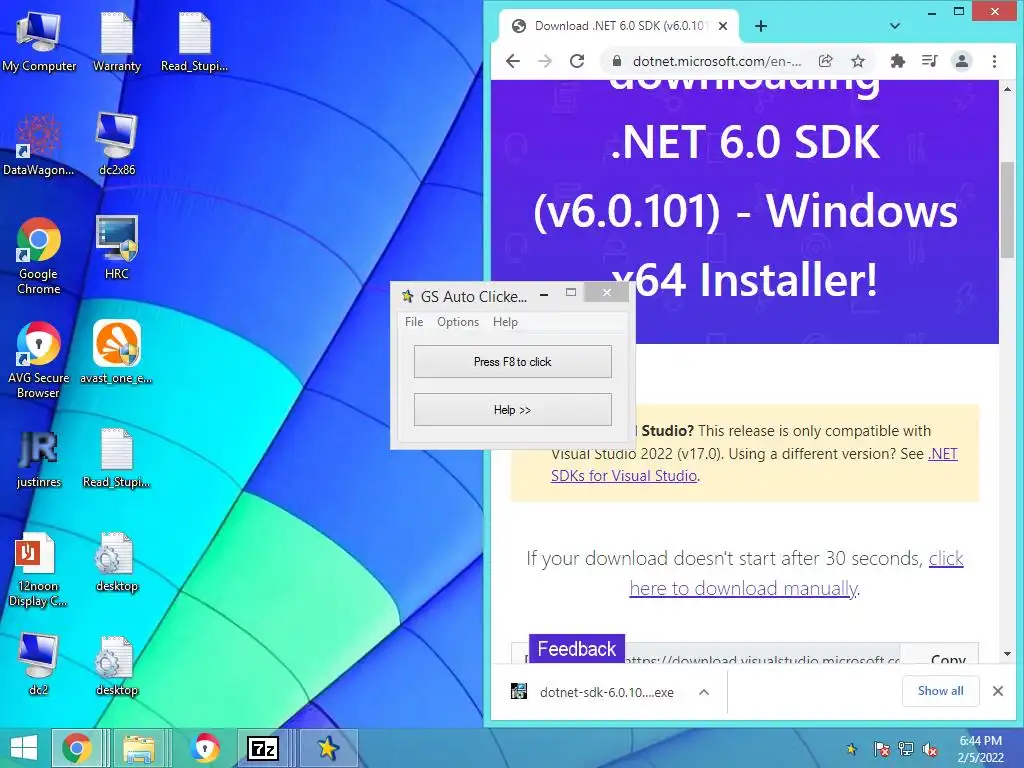Open the justinres desktop icon
The image size is (1024, 768).
click(39, 459)
